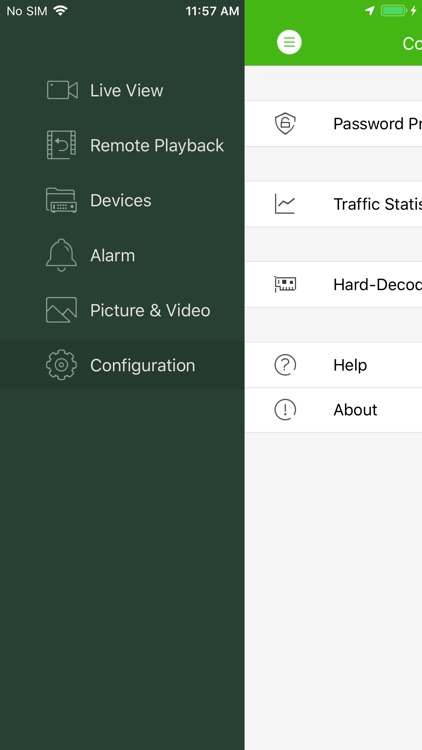Tap the Configuration gear icon
Viewport: 422px width, 750px height.
pyautogui.click(x=61, y=365)
